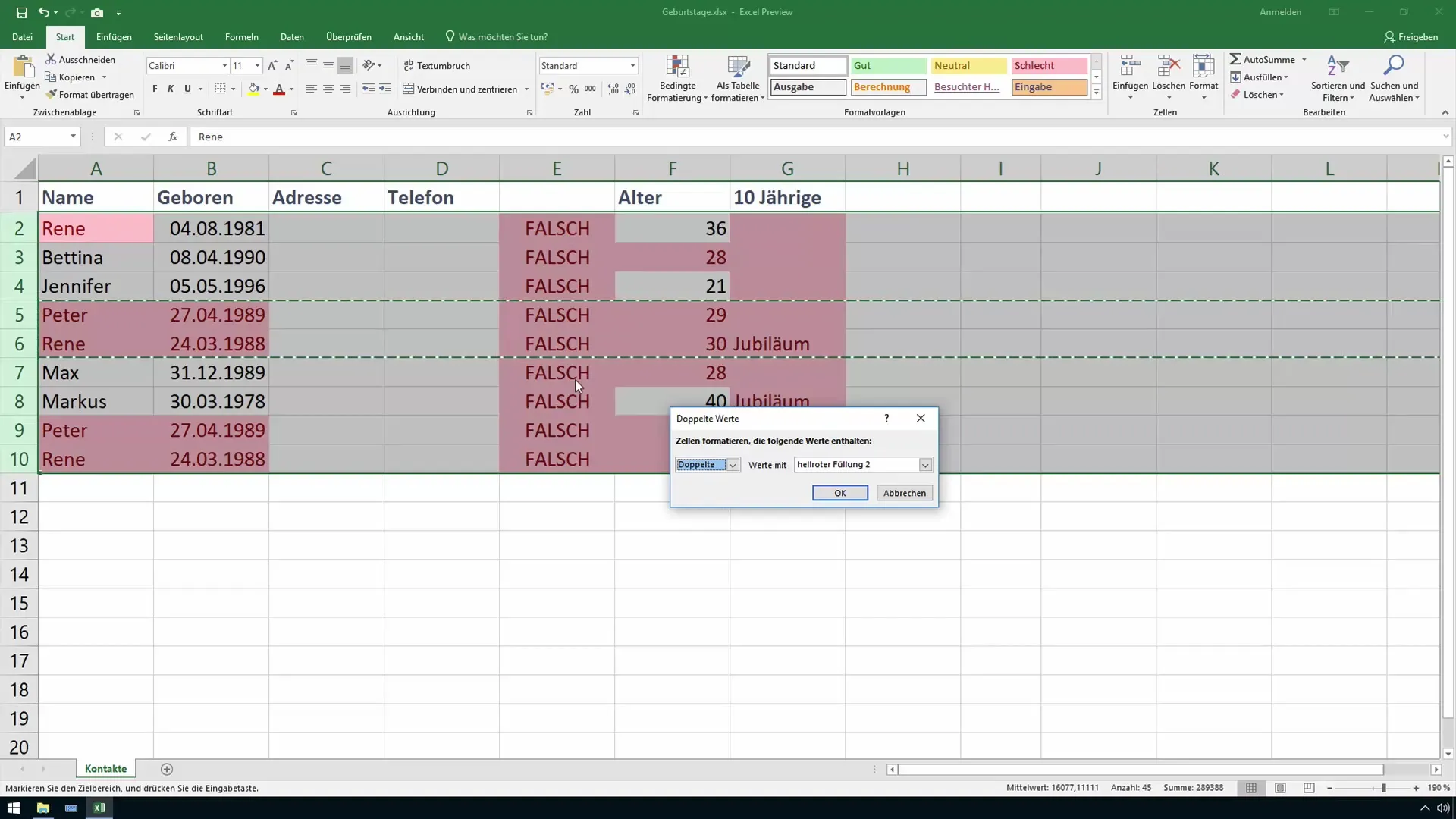1456x819 pixels.
Task: Click Freigeben share button
Action: 1410,36
